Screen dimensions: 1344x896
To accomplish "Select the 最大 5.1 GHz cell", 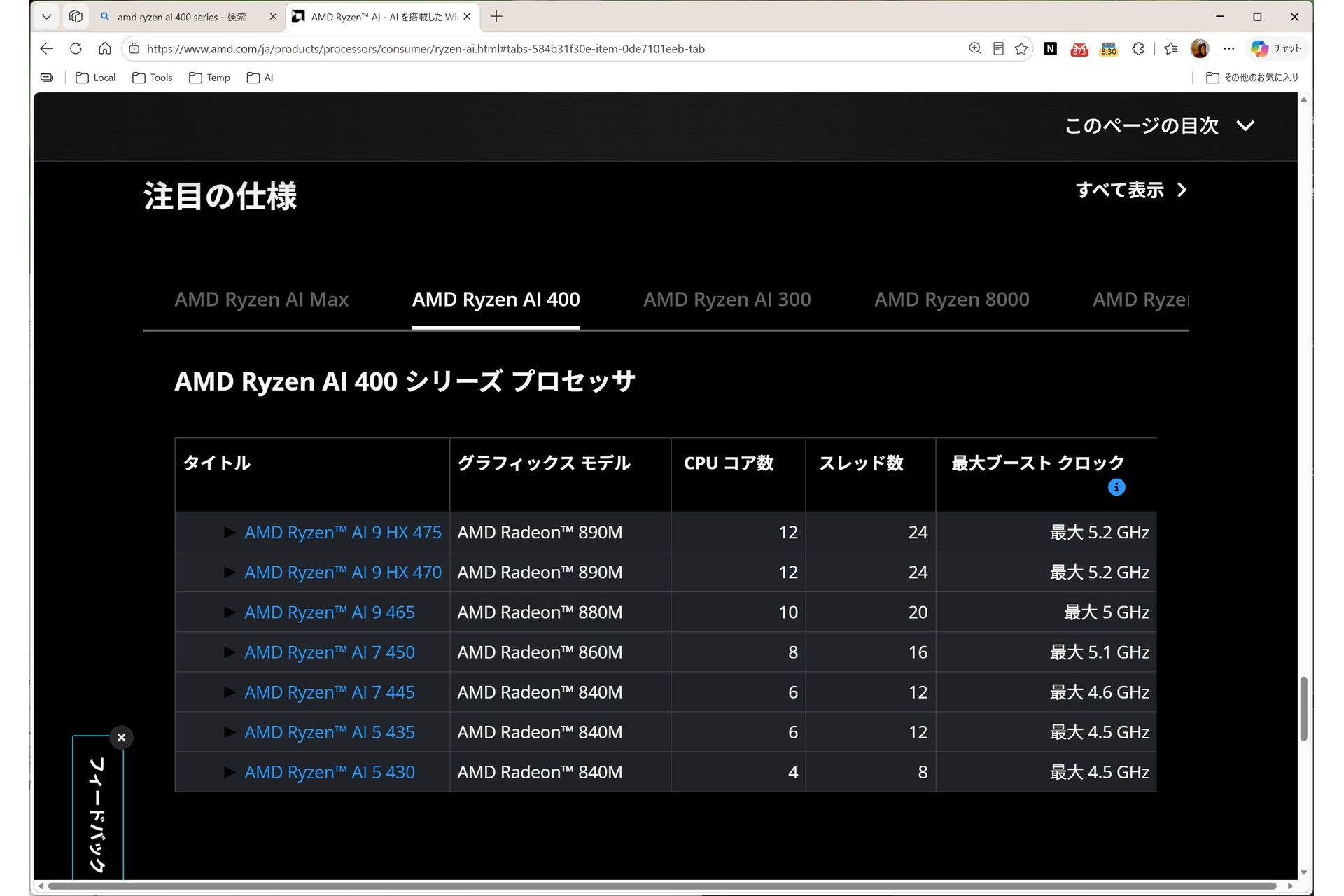I will point(1046,652).
